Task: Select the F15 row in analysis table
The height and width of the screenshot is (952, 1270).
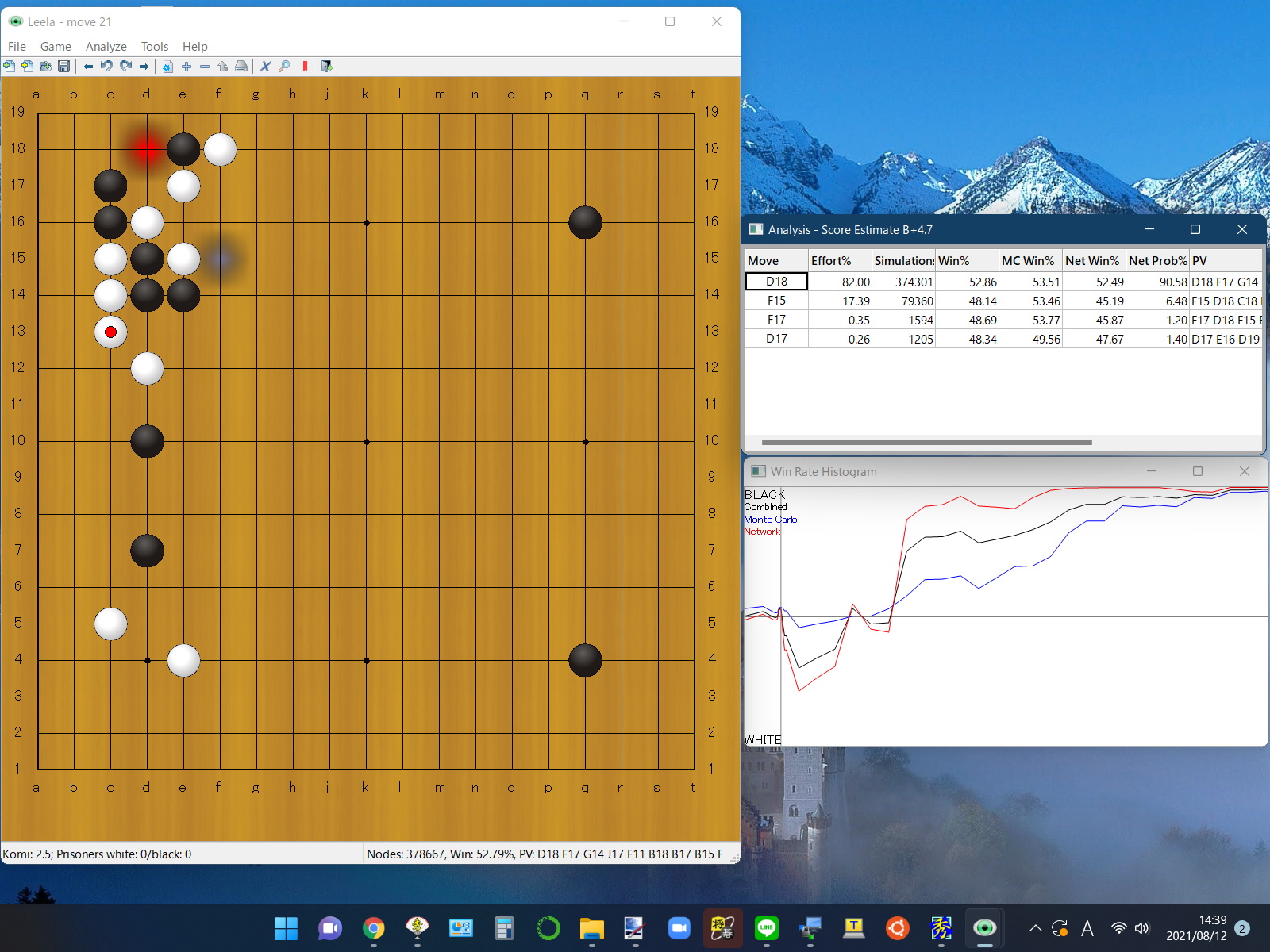Action: [x=776, y=301]
